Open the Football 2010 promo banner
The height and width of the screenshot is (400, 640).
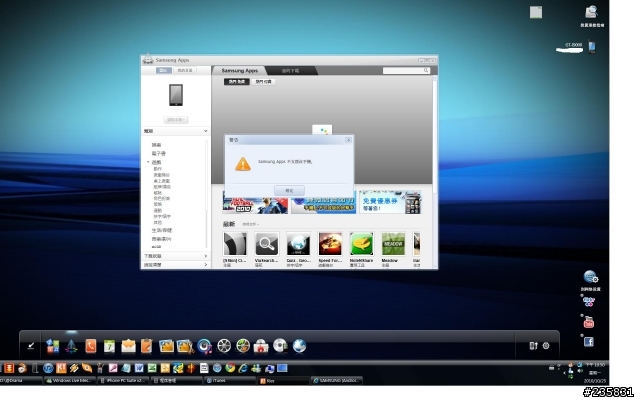[256, 203]
